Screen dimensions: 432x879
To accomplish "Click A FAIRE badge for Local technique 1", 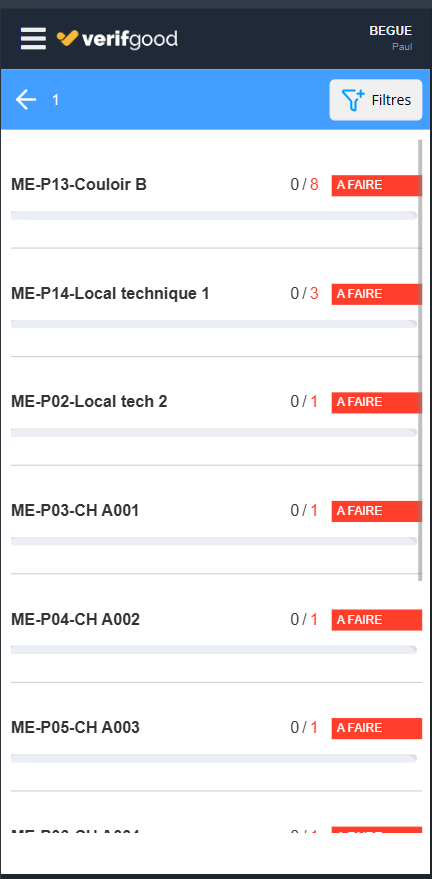I will [377, 294].
